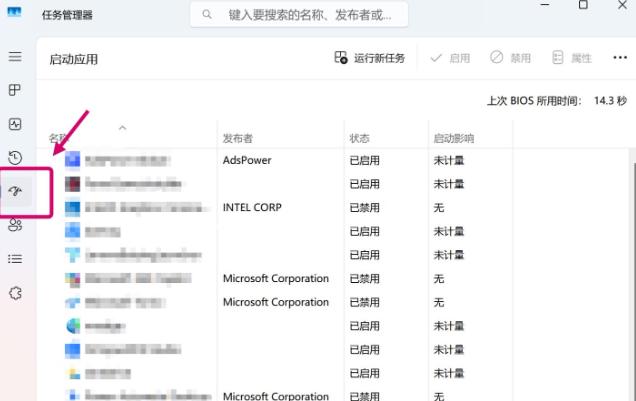This screenshot has height=401, width=636.
Task: Open the App history page icon
Action: click(15, 157)
